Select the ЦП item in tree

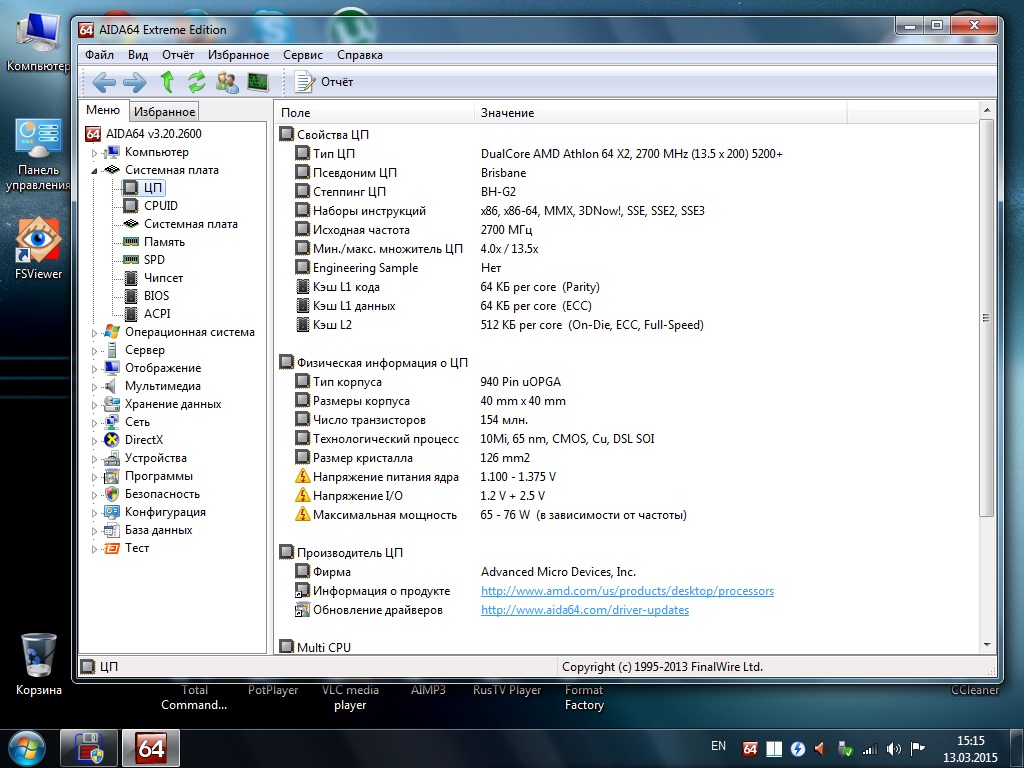click(144, 188)
